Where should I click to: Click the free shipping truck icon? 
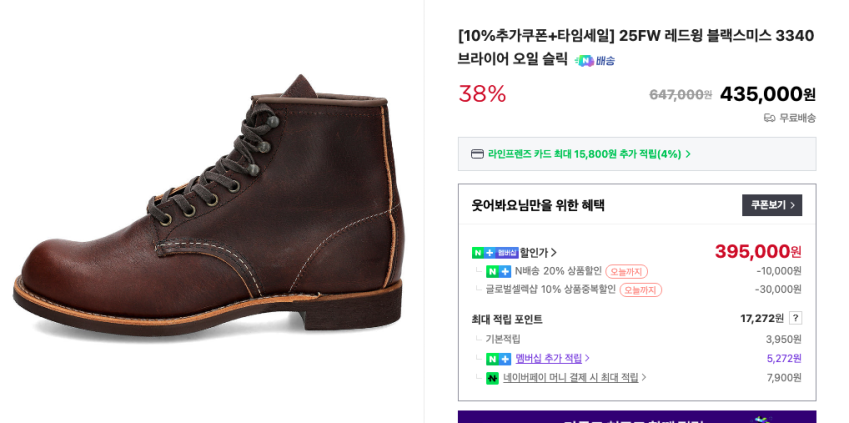point(769,118)
